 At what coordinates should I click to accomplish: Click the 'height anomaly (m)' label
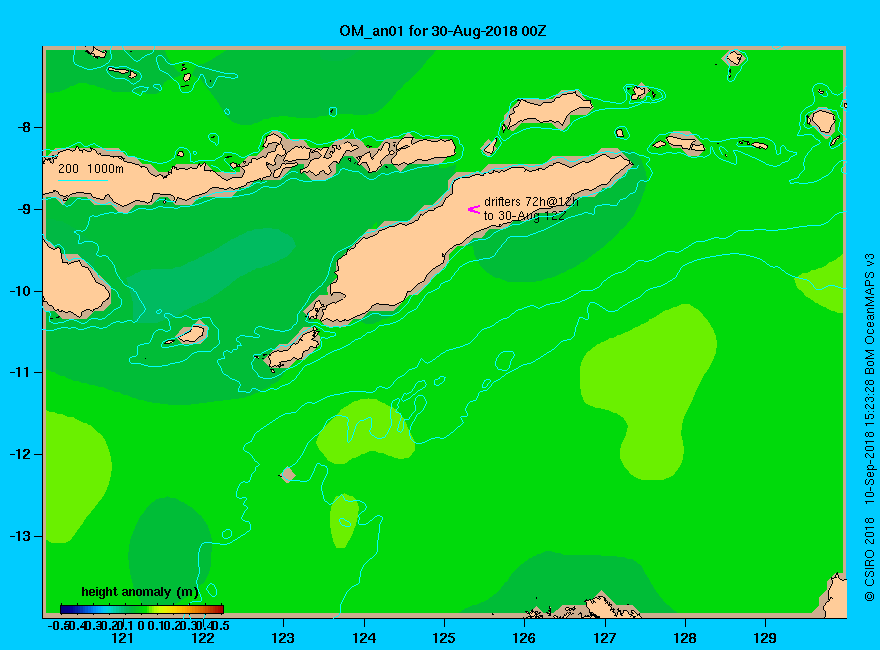140,592
